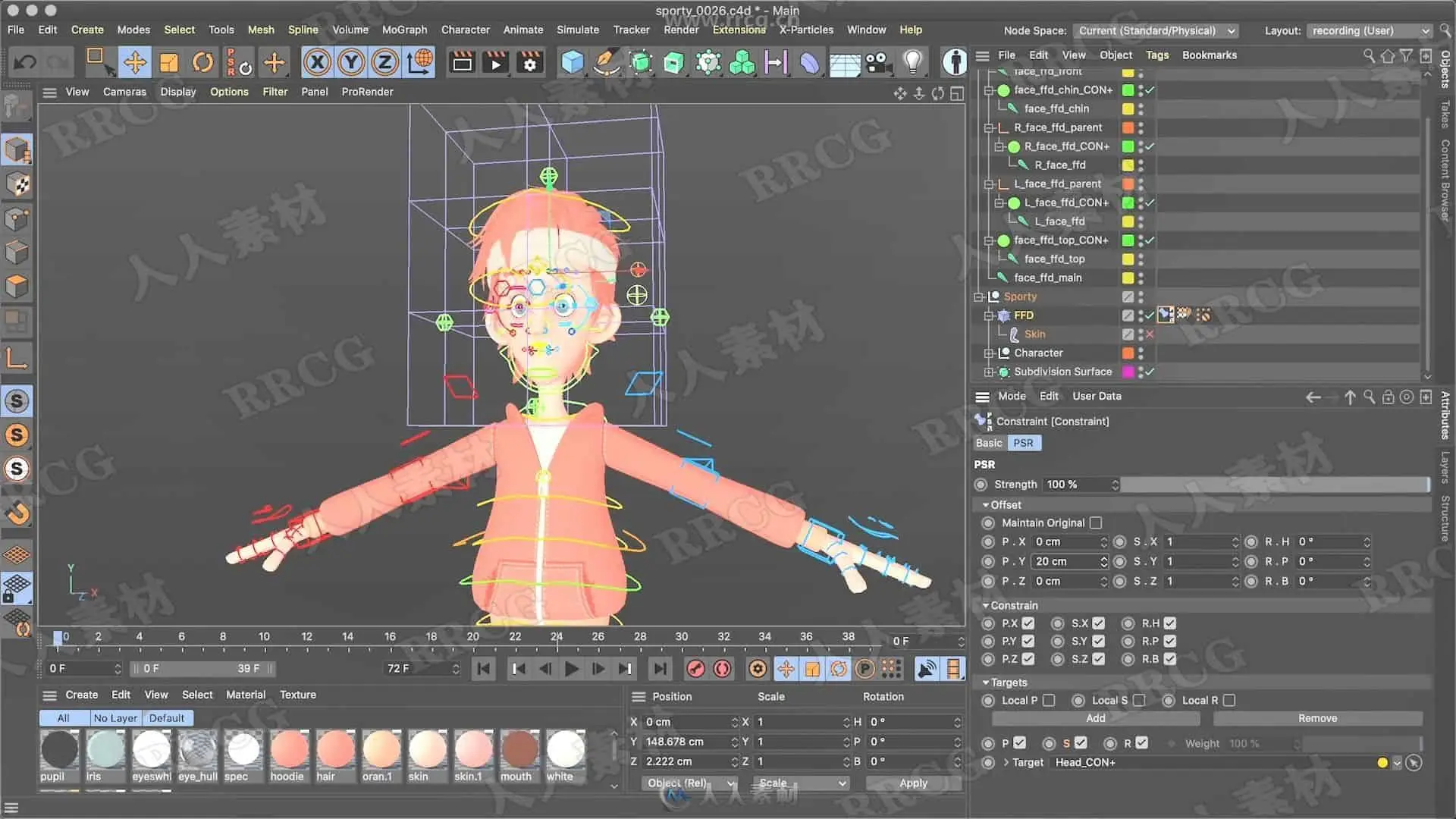Click the Apply button
This screenshot has height=819, width=1456.
913,783
